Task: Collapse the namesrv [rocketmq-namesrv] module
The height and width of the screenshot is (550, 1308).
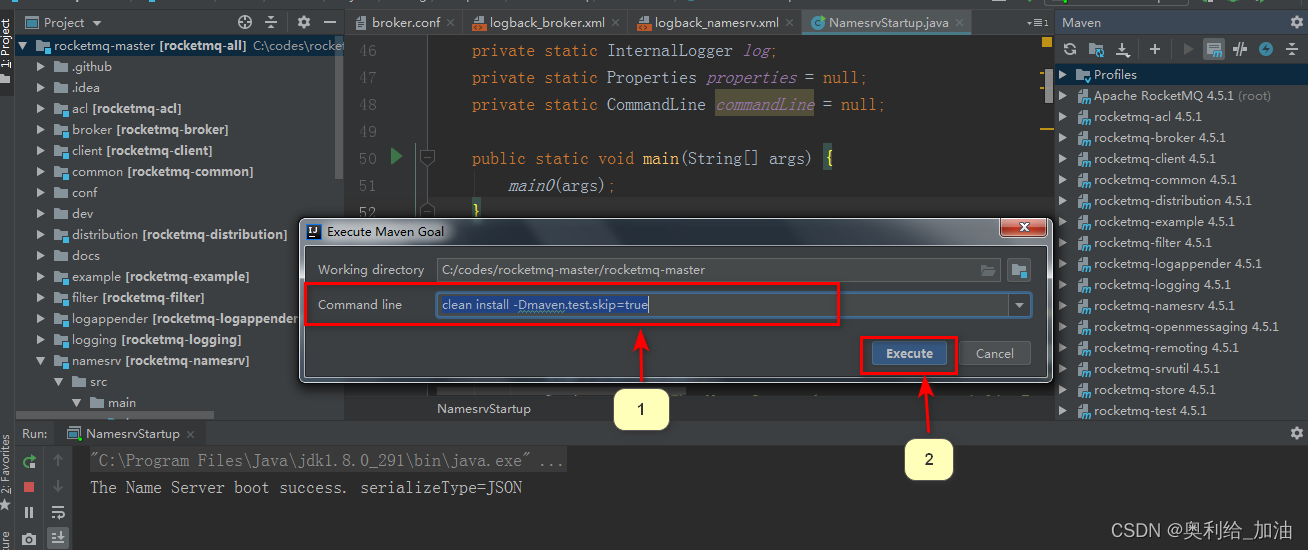Action: 41,361
